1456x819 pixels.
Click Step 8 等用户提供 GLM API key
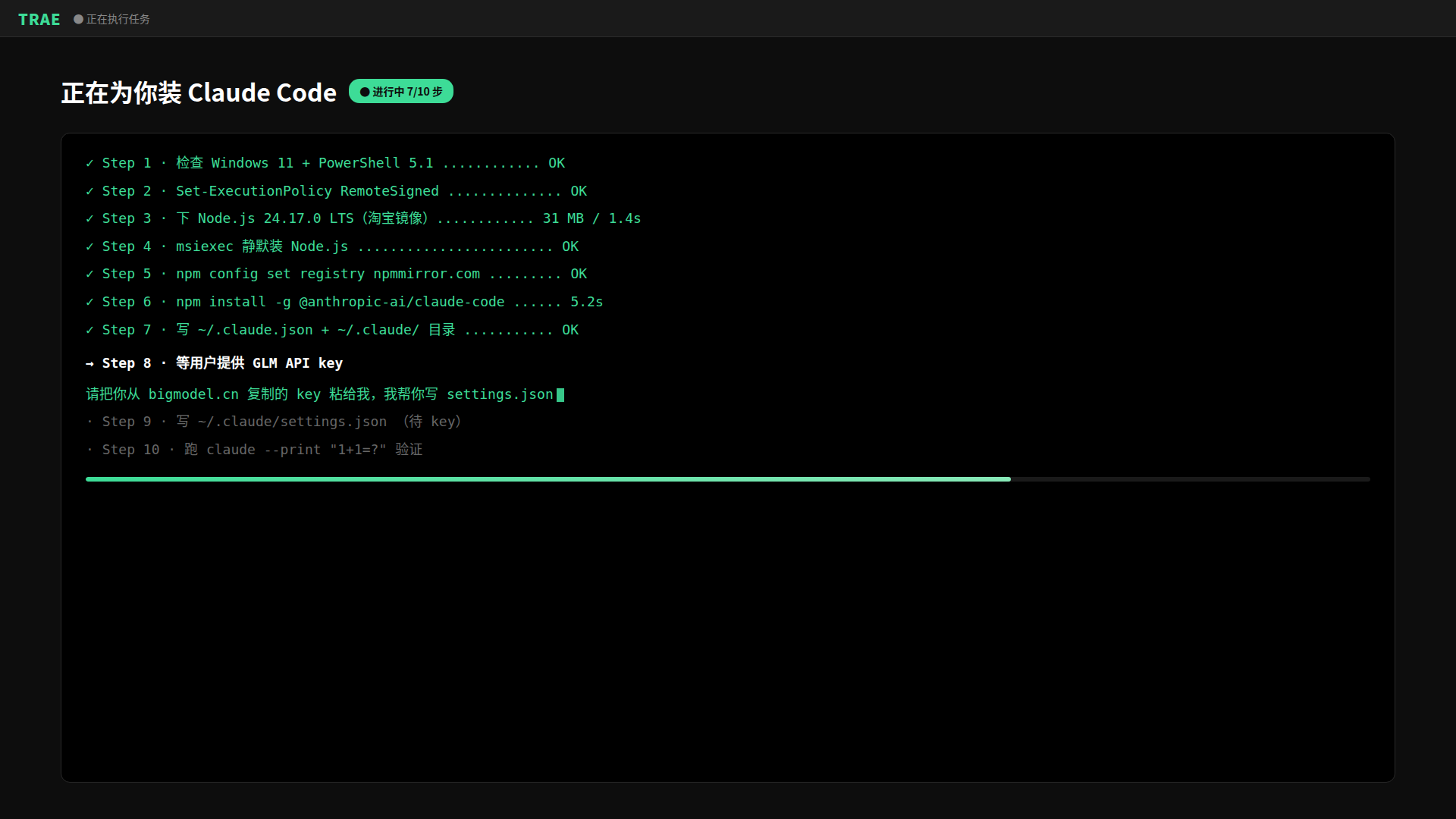tap(215, 363)
